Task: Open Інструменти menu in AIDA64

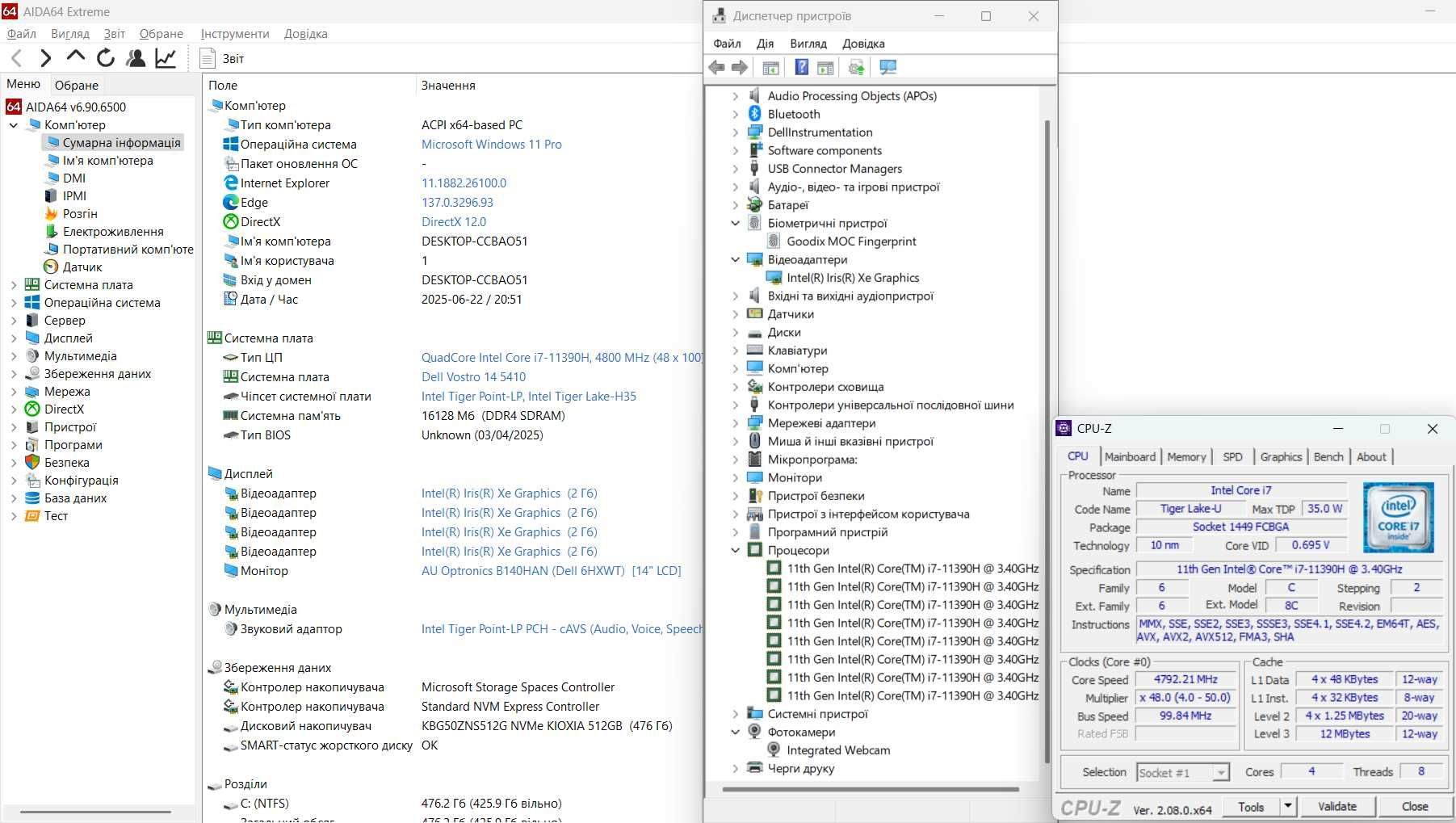Action: [x=235, y=33]
